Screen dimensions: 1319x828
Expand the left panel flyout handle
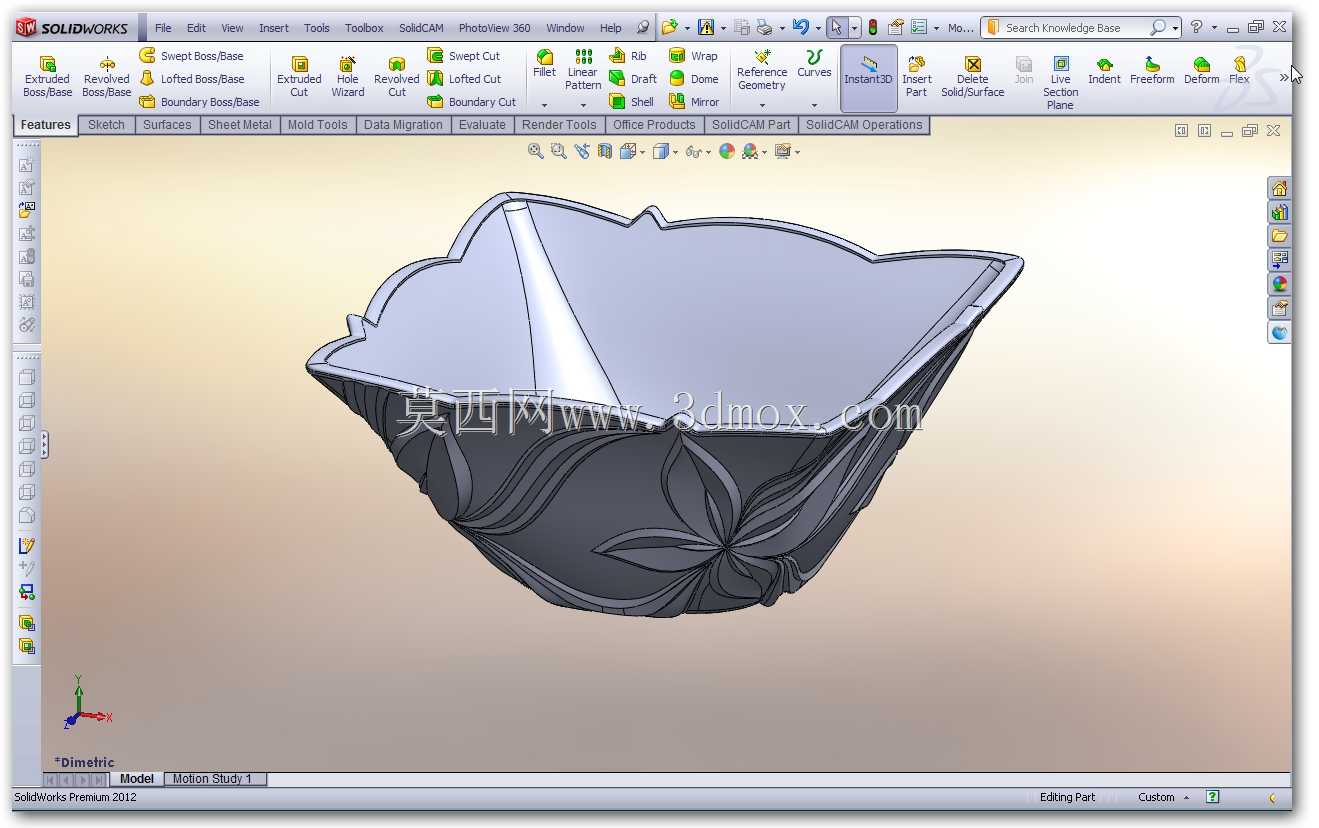pyautogui.click(x=45, y=445)
